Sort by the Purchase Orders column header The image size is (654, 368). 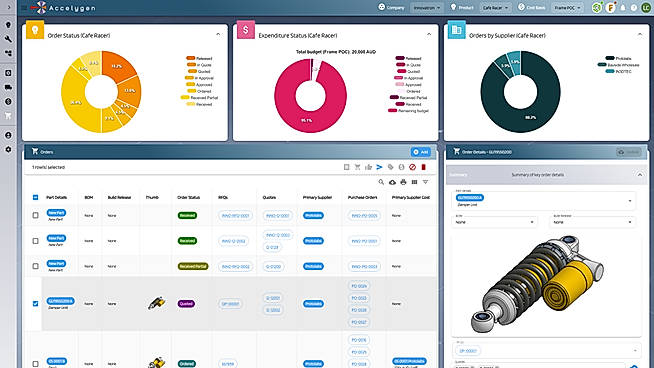[362, 197]
